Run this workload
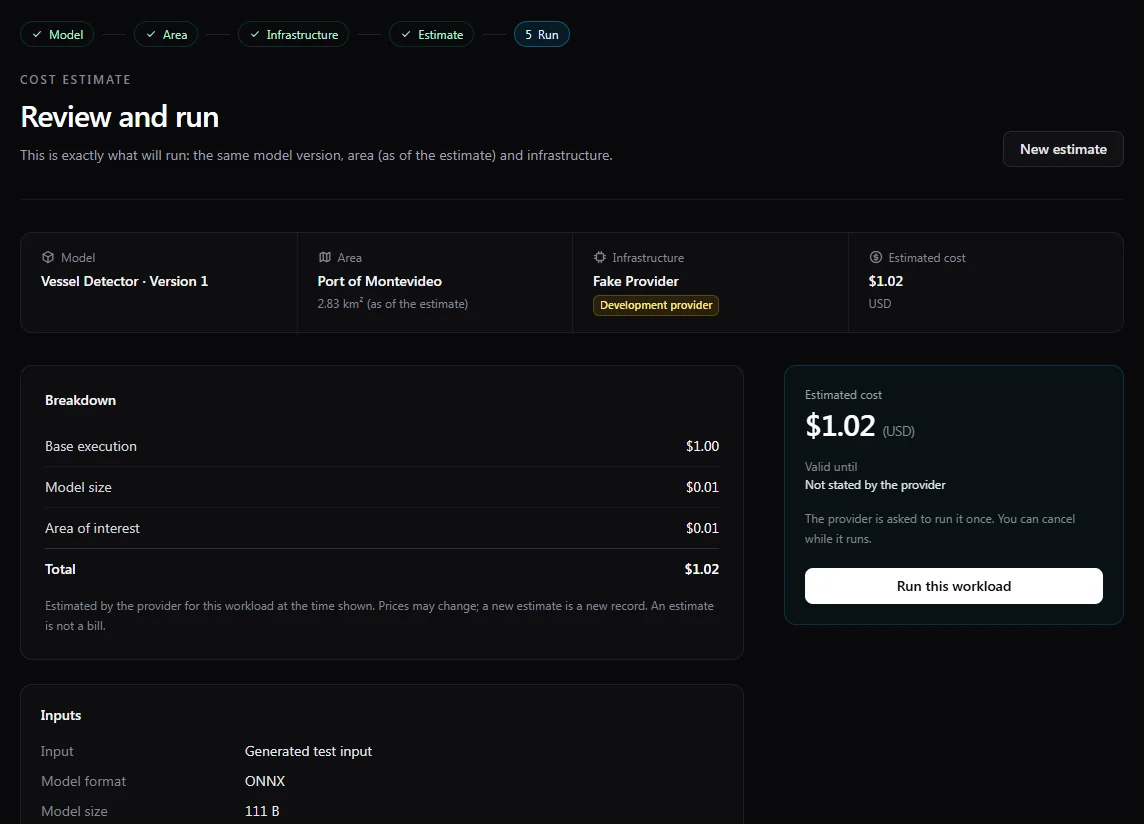 pos(954,586)
